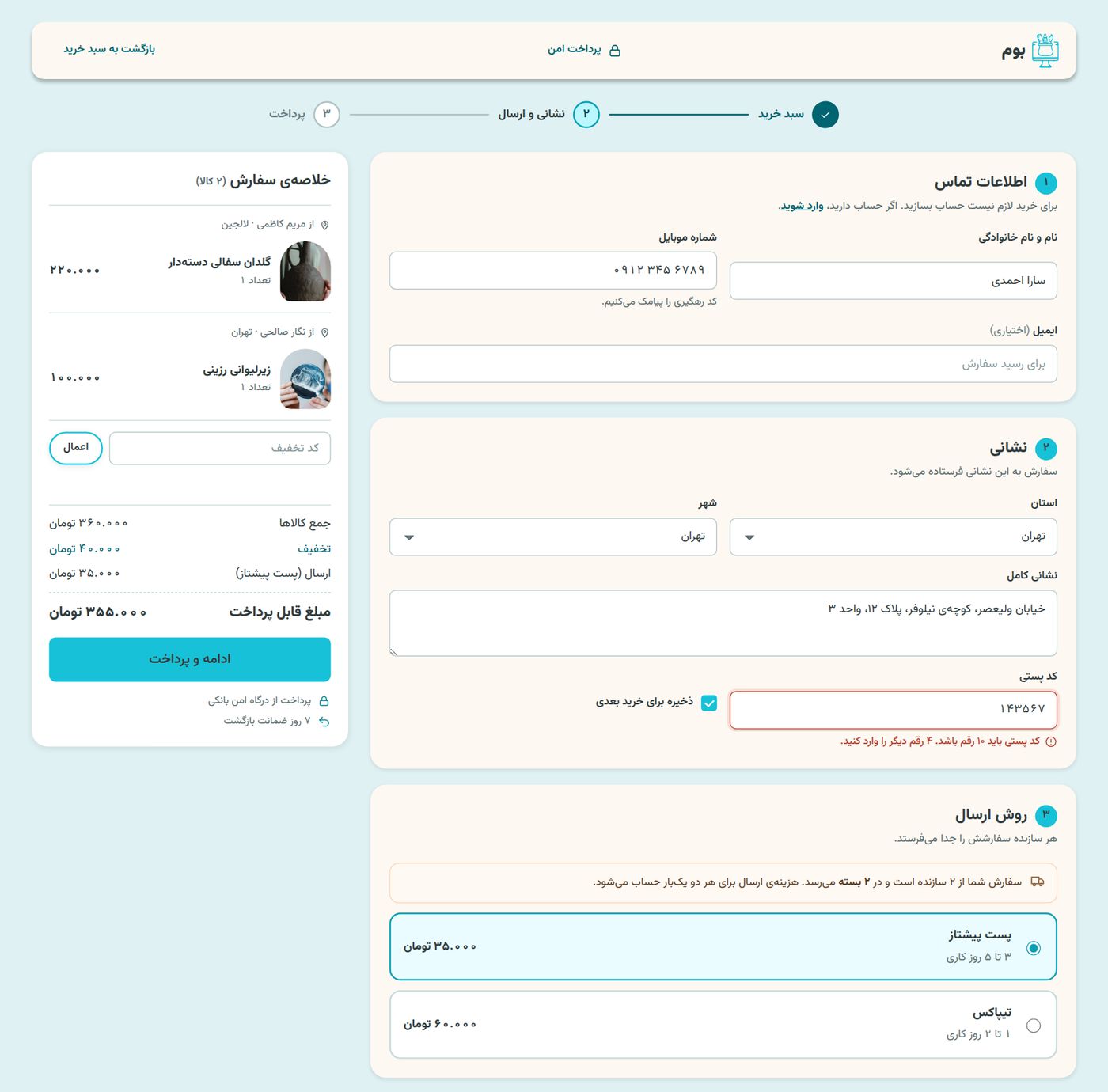Select the پست پیشتاز radio button

[x=1034, y=948]
